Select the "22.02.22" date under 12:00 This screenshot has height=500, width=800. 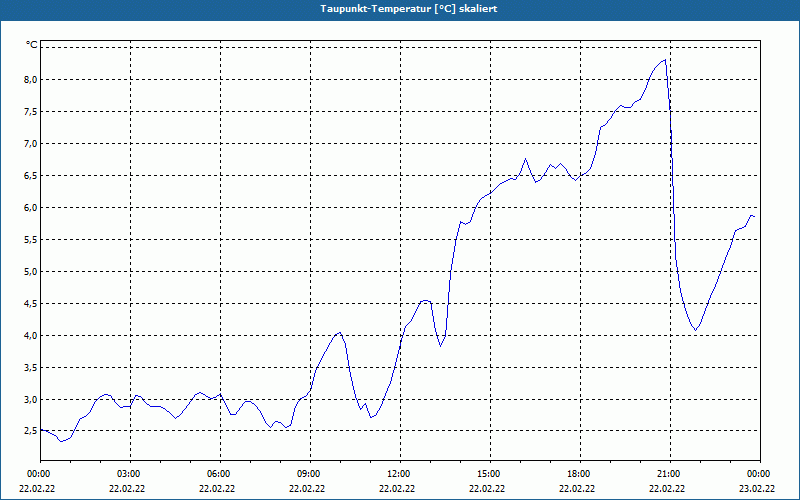397,488
